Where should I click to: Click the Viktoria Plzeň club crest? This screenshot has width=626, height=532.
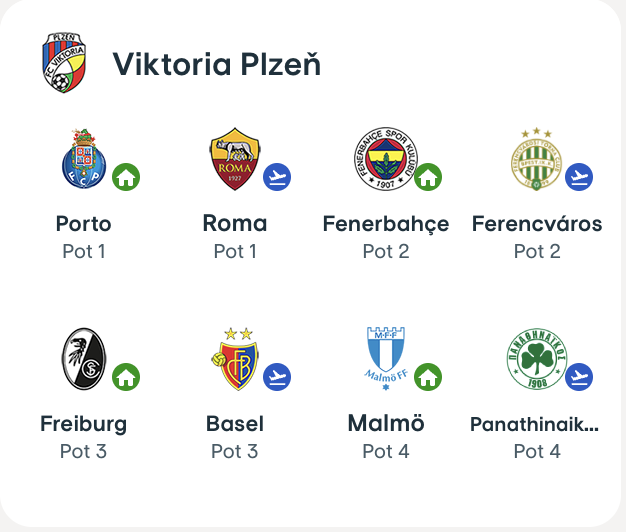63,63
